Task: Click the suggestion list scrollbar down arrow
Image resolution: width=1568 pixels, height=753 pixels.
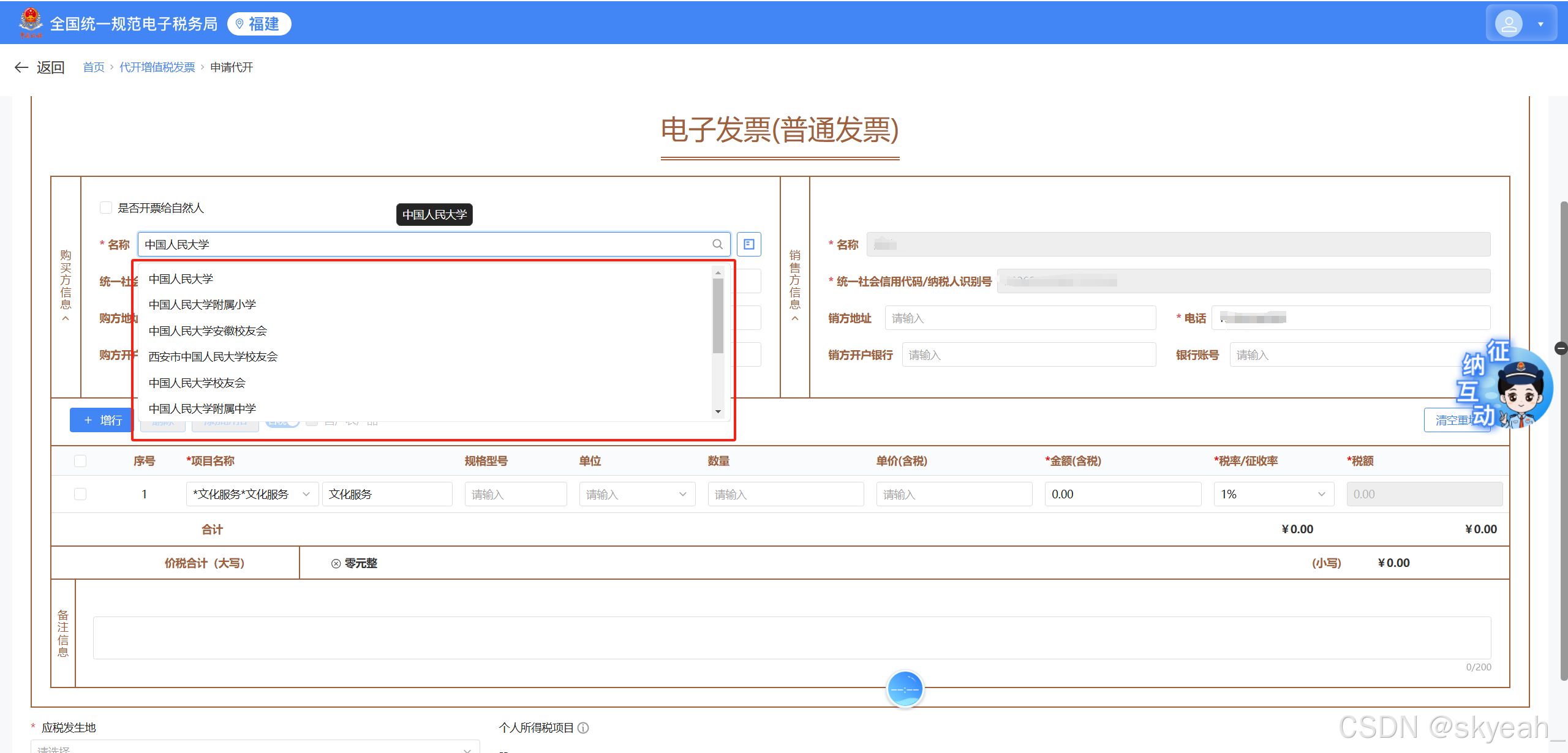Action: tap(718, 412)
